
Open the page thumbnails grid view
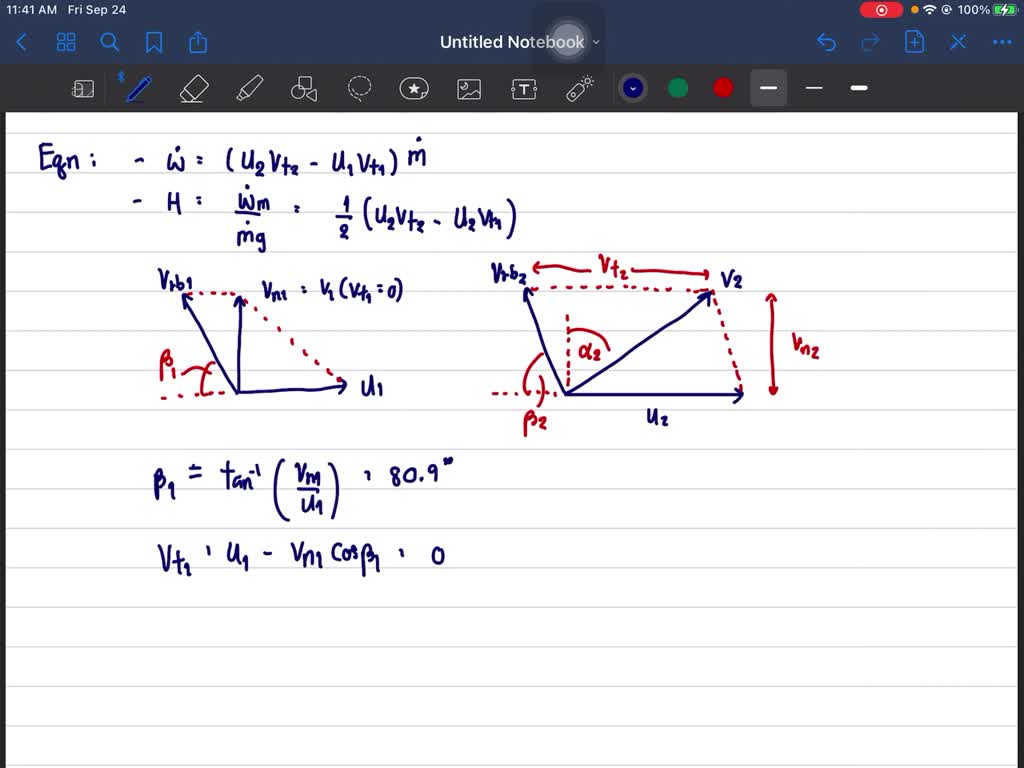point(66,42)
